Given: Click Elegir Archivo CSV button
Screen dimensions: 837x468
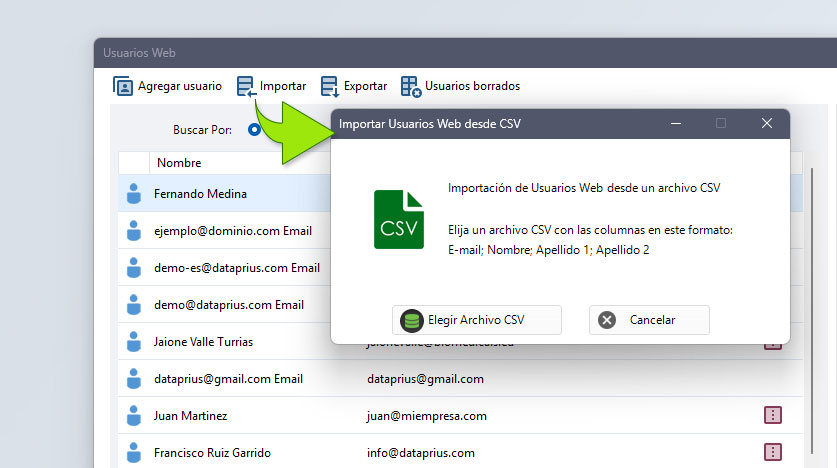Looking at the screenshot, I should pyautogui.click(x=477, y=320).
